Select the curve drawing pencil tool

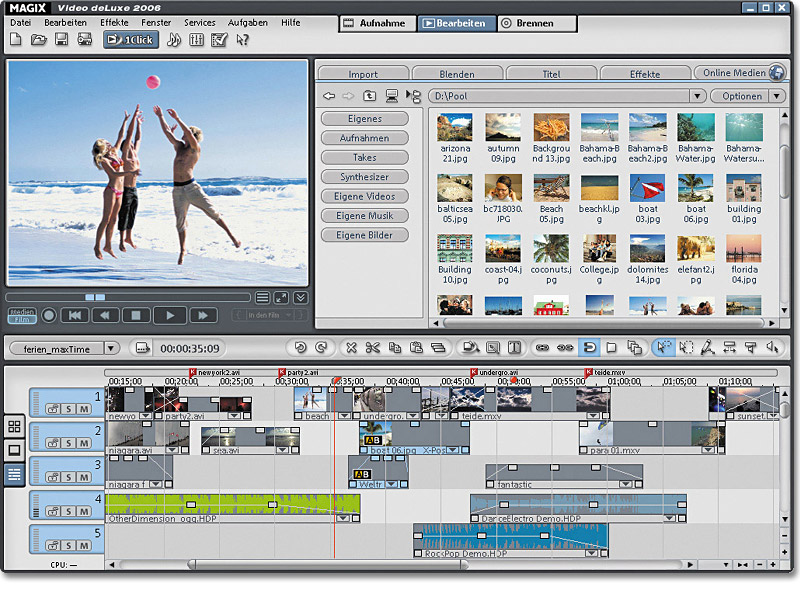707,348
